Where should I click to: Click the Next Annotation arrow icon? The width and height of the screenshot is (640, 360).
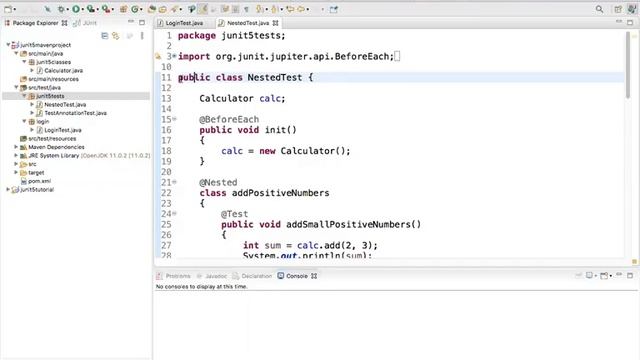tap(260, 9)
